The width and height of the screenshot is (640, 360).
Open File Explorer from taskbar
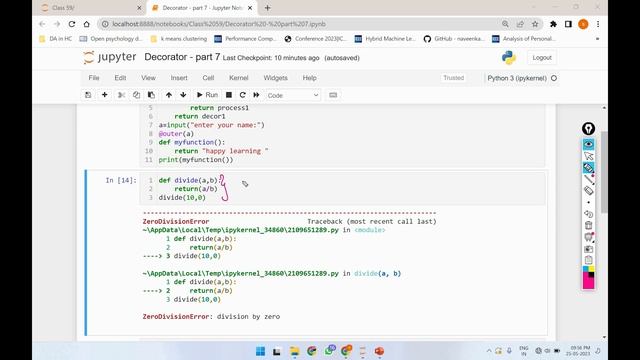294,351
